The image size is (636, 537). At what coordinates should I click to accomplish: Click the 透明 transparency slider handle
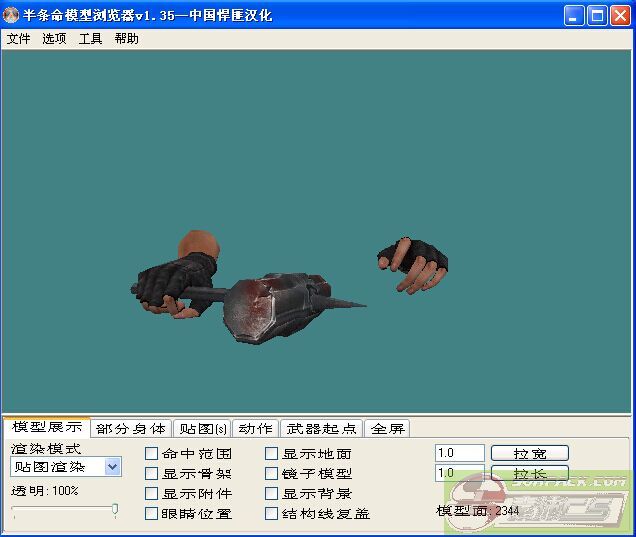coord(115,510)
